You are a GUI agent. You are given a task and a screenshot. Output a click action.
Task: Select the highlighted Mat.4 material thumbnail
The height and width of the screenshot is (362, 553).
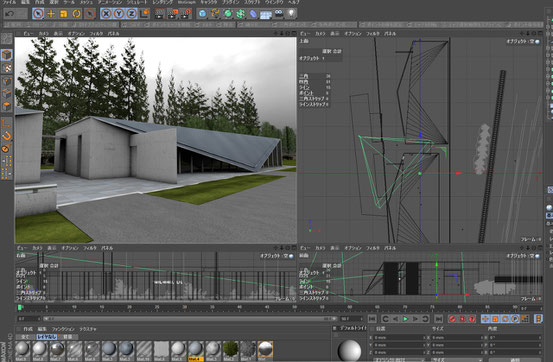pos(196,350)
